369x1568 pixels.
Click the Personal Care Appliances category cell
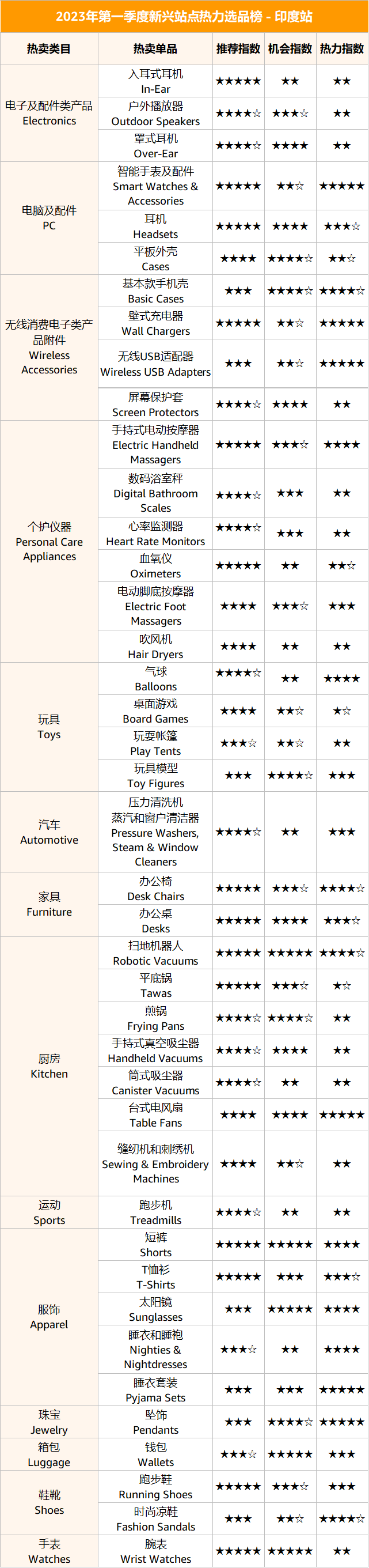[50, 541]
